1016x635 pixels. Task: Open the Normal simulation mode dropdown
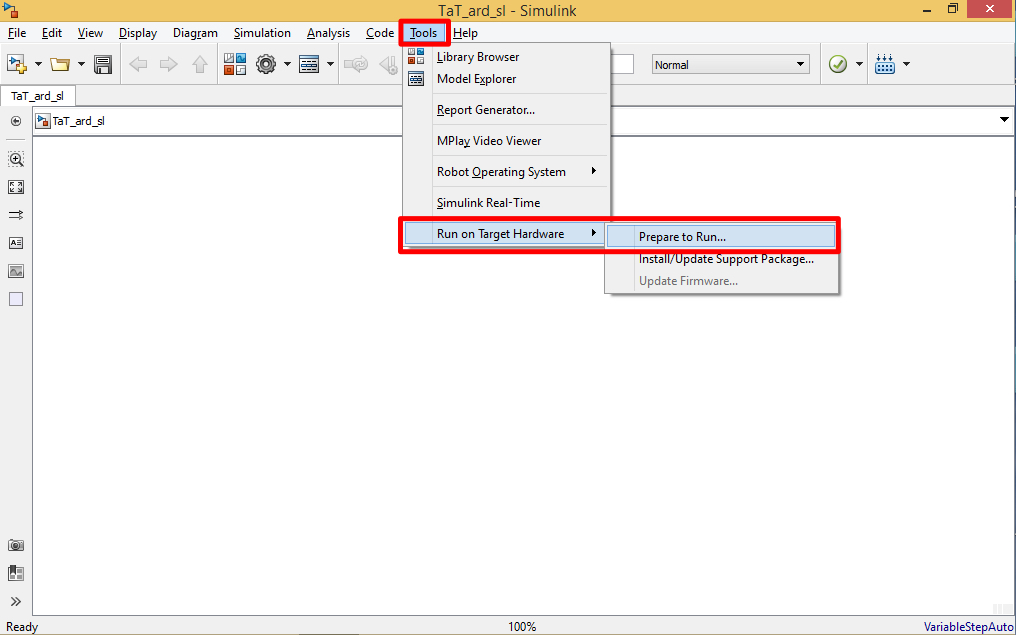[731, 64]
